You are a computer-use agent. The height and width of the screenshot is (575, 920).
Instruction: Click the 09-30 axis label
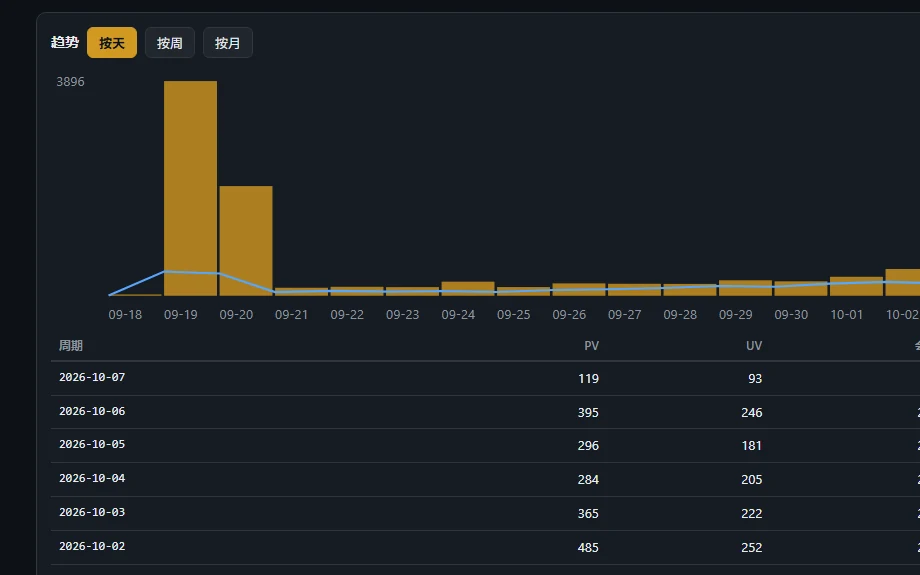[791, 314]
